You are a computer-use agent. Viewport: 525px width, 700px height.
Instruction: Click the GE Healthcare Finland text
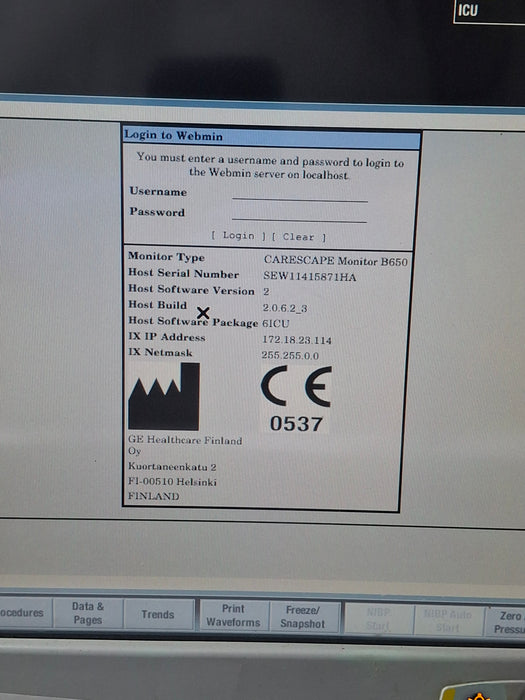coord(185,440)
